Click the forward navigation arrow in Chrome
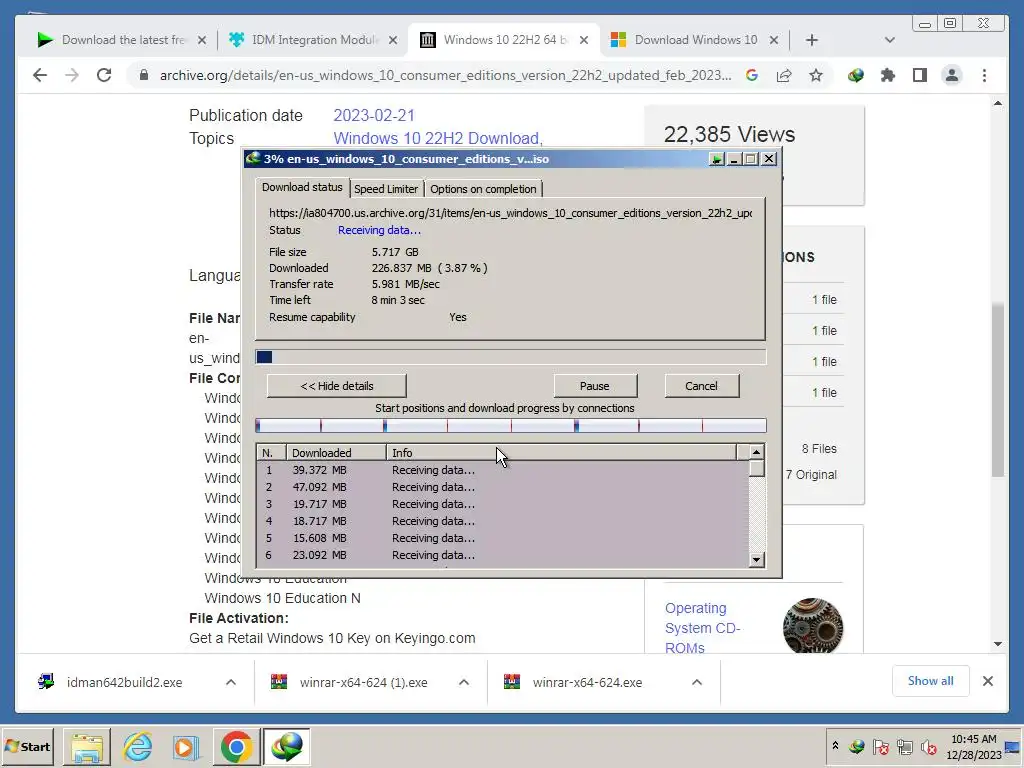Image resolution: width=1024 pixels, height=768 pixels. (72, 75)
